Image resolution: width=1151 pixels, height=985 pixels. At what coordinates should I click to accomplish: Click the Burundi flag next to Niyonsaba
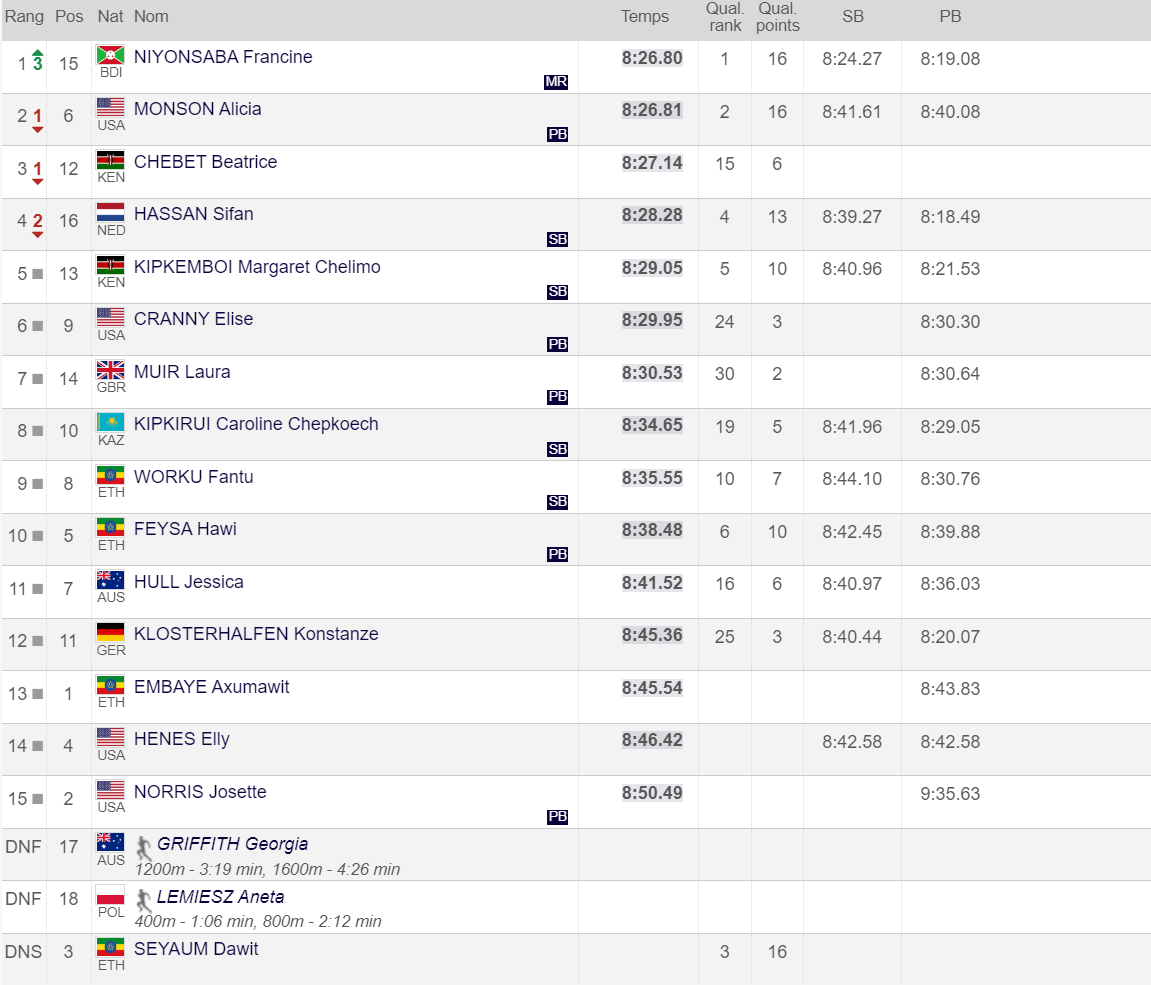(110, 55)
